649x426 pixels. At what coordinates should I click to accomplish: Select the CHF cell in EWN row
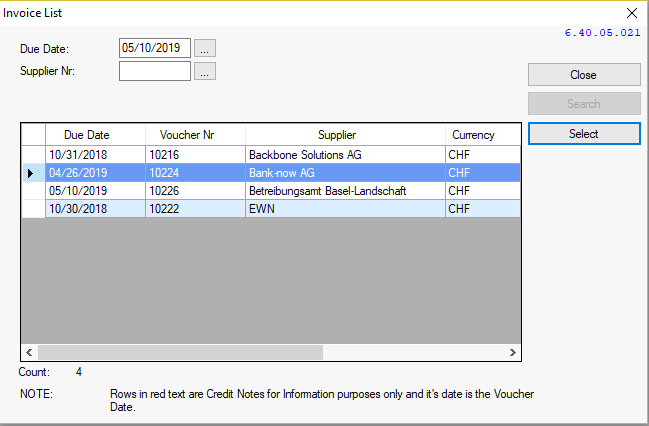click(x=483, y=209)
